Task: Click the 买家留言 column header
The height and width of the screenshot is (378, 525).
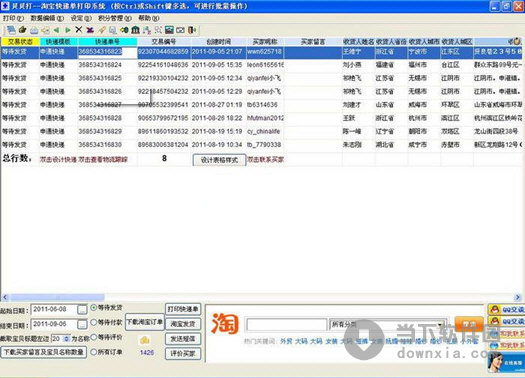Action: (x=313, y=42)
